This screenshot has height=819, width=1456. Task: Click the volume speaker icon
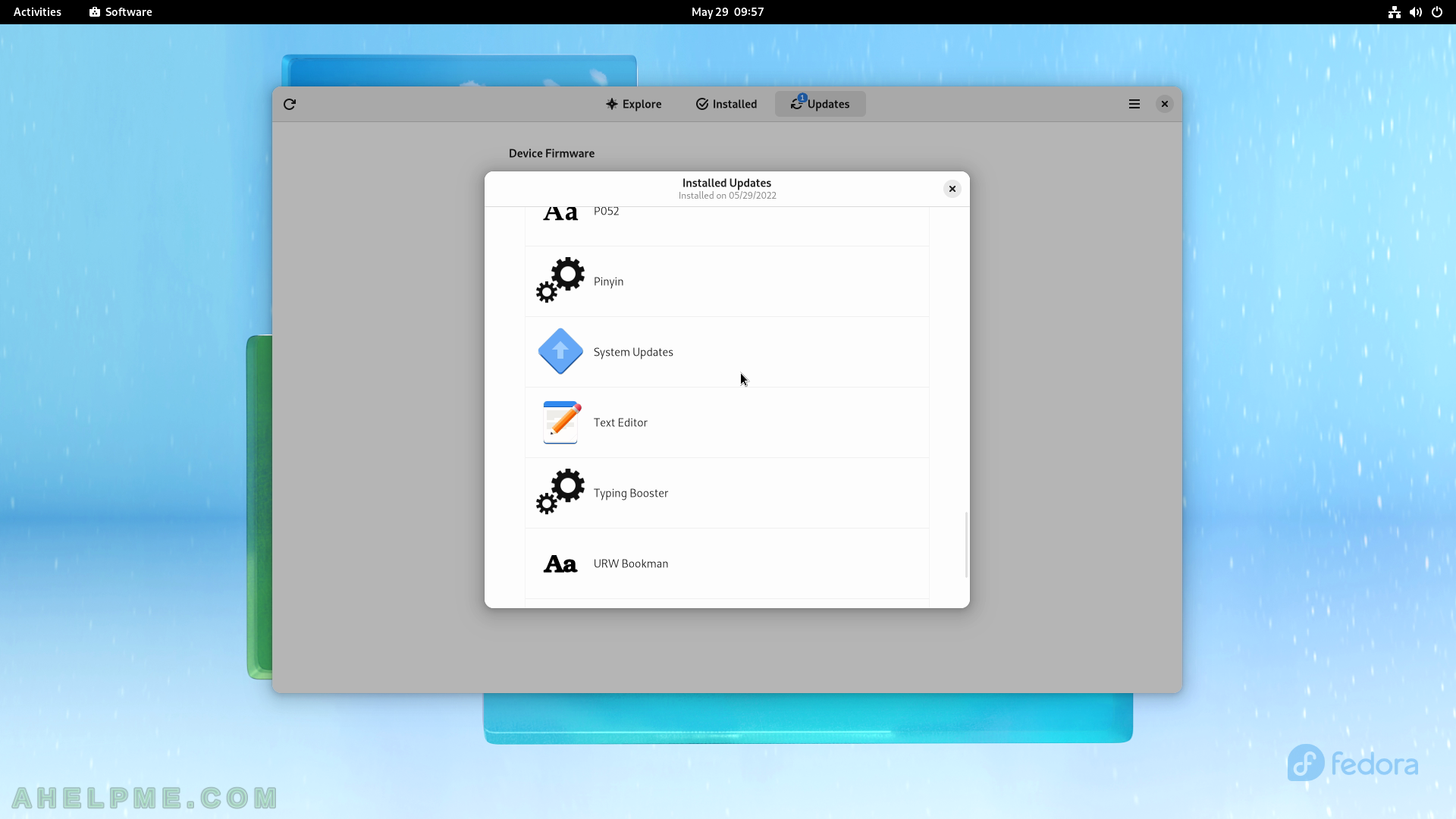tap(1415, 12)
